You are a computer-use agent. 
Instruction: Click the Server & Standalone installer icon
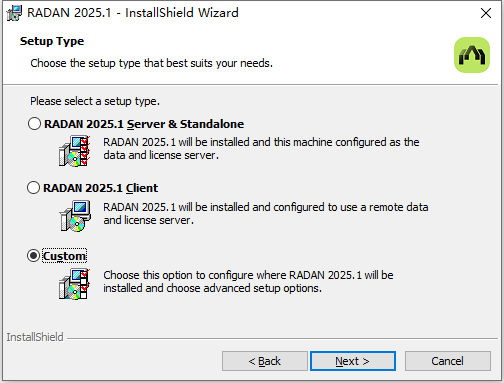click(75, 151)
